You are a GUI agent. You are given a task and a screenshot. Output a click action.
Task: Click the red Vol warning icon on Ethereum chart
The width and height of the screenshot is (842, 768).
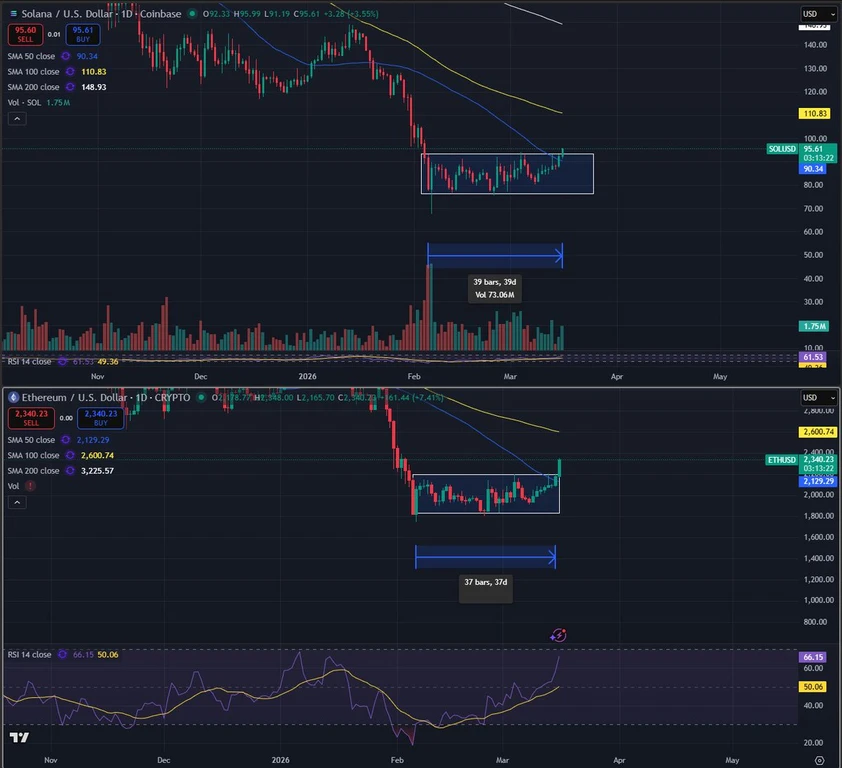(x=30, y=486)
